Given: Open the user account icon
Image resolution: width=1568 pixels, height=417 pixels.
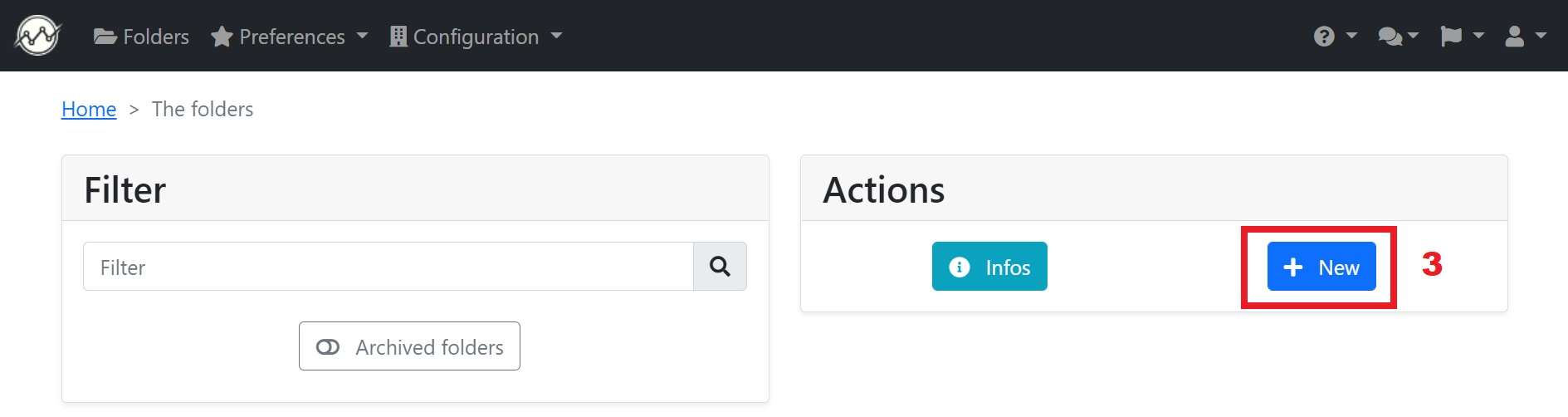Looking at the screenshot, I should [1515, 37].
